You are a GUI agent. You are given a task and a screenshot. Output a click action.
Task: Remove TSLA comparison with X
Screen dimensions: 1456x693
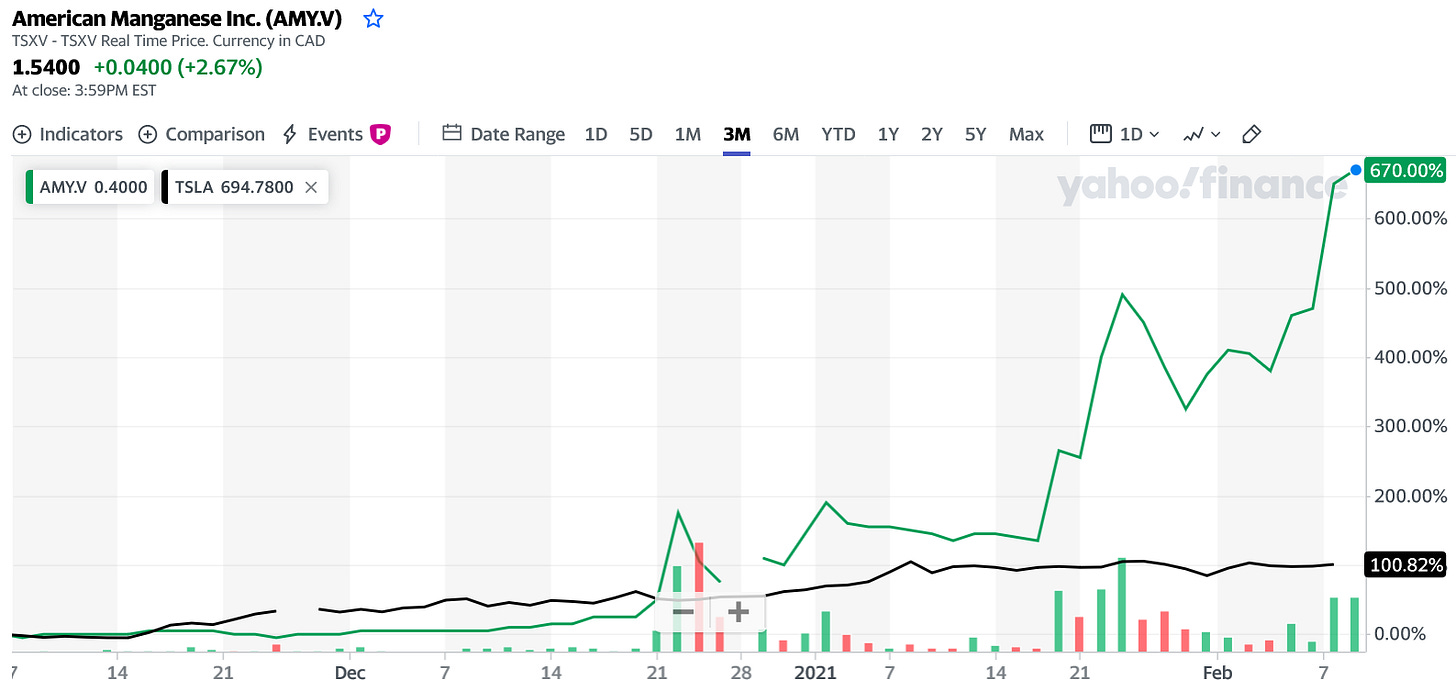click(x=311, y=187)
